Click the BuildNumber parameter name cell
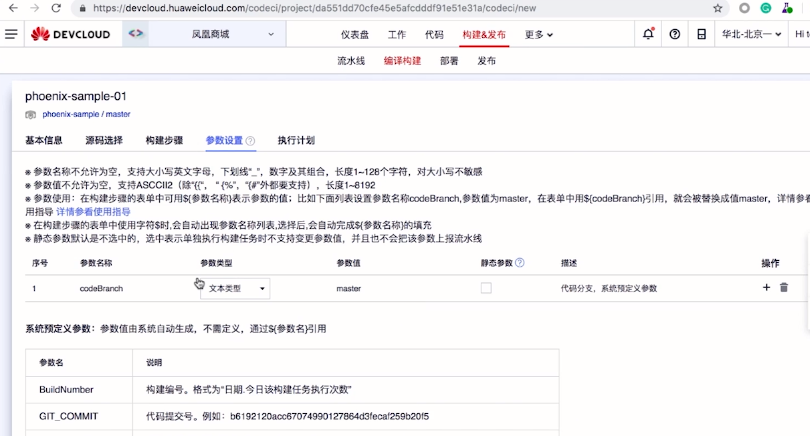The width and height of the screenshot is (810, 436). pyautogui.click(x=67, y=390)
